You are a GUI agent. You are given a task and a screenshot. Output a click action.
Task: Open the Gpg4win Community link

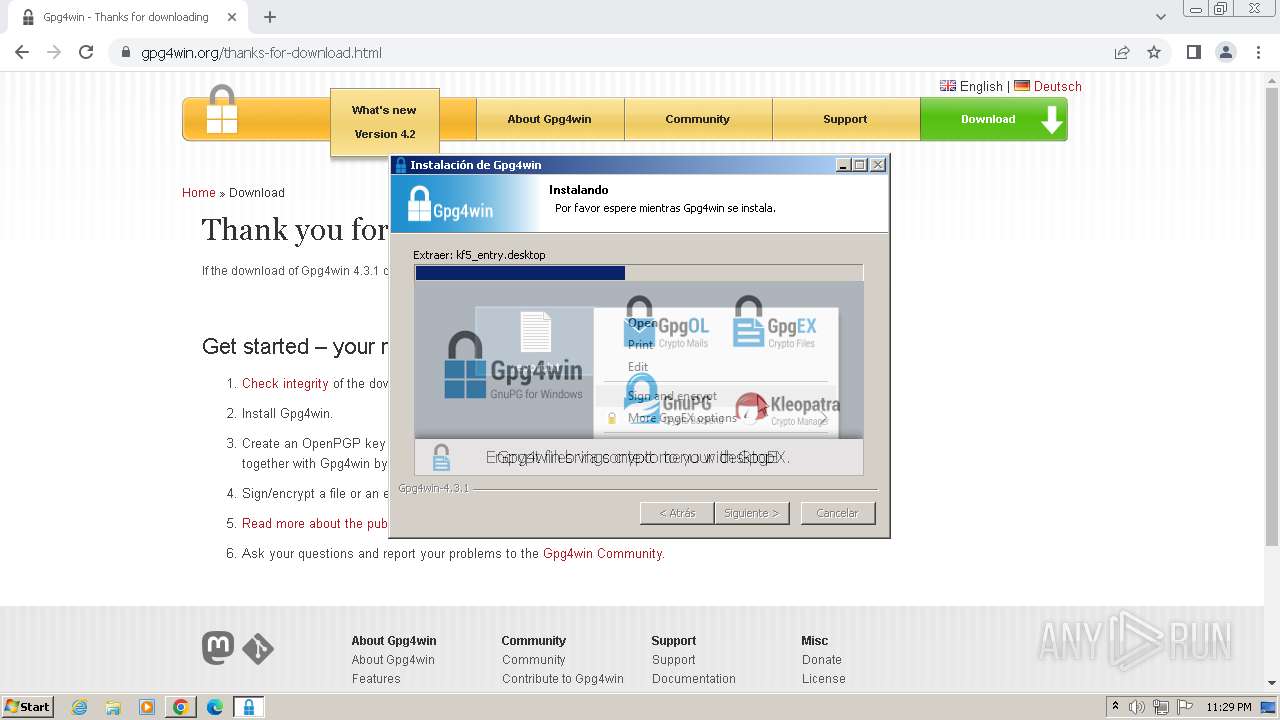[602, 553]
